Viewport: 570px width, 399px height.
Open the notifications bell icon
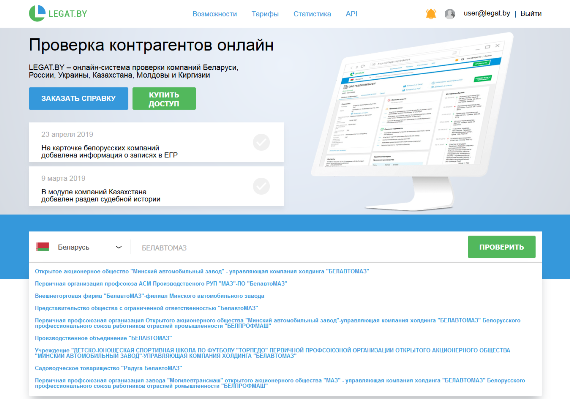(x=431, y=14)
